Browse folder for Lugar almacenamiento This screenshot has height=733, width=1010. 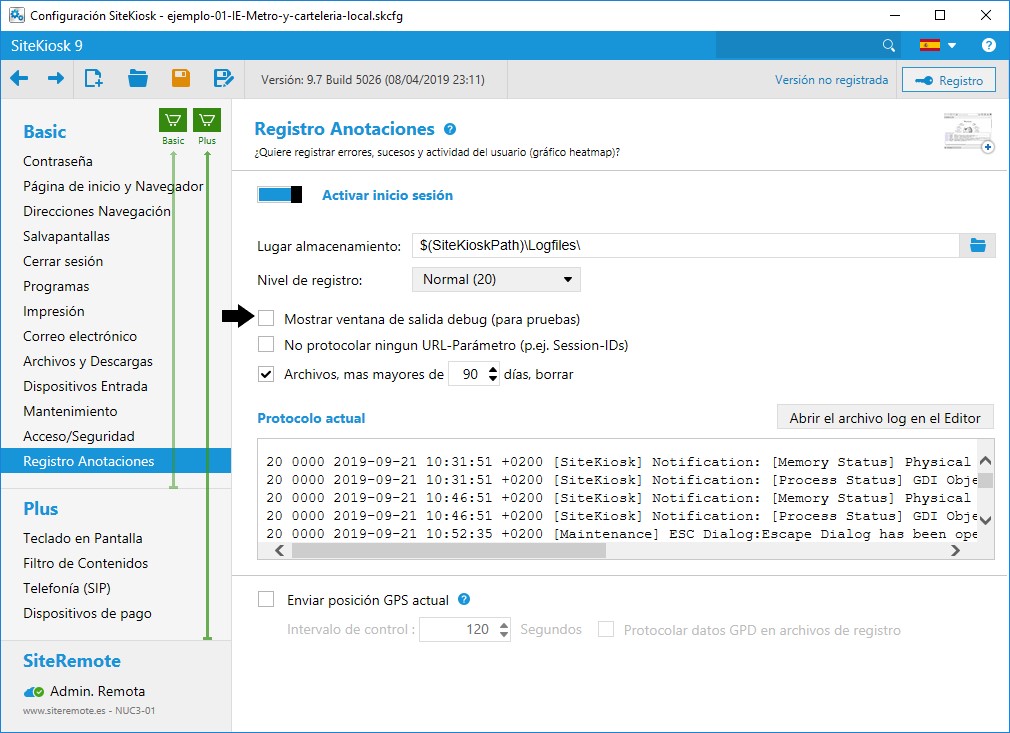977,246
